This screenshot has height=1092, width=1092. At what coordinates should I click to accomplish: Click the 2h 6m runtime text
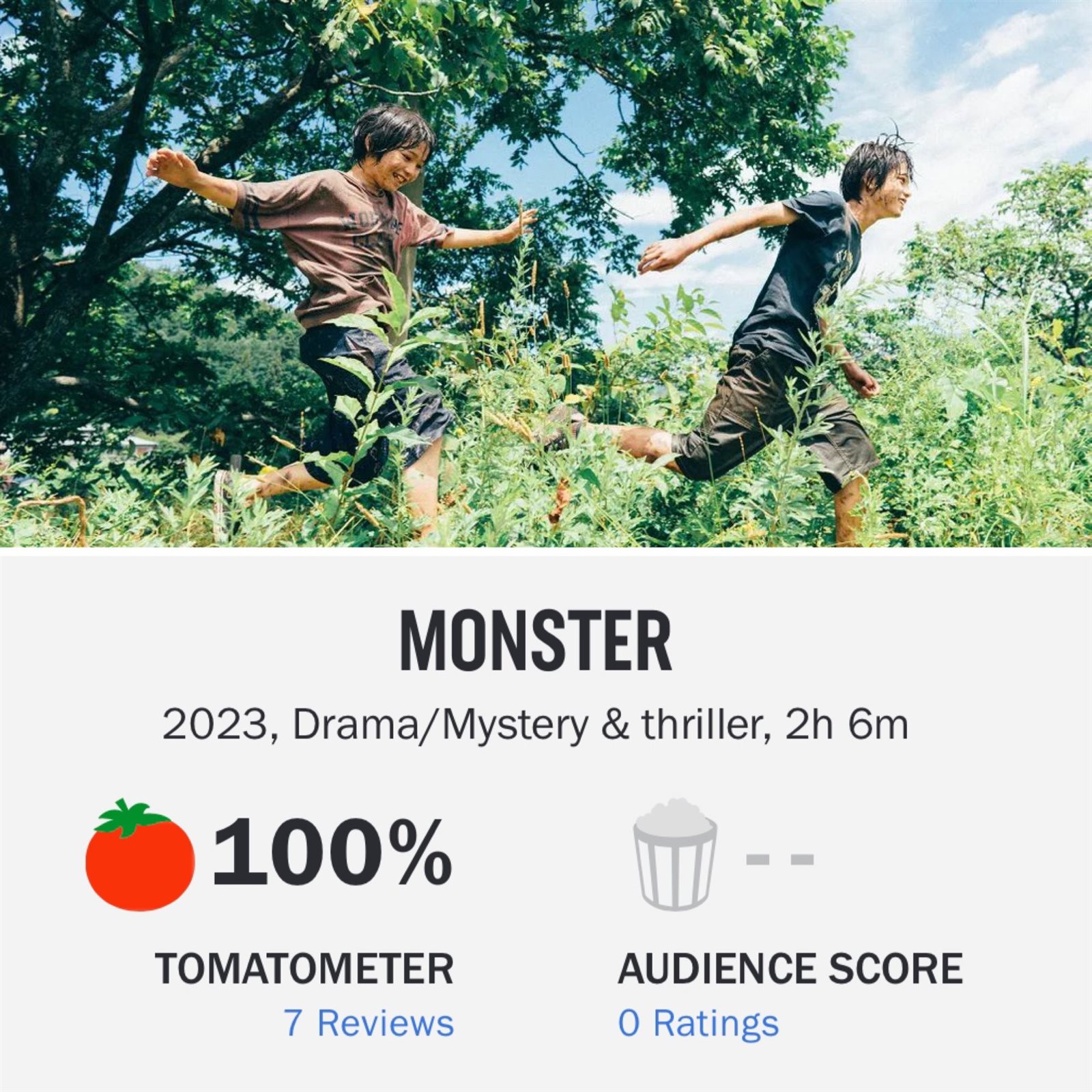coord(847,725)
